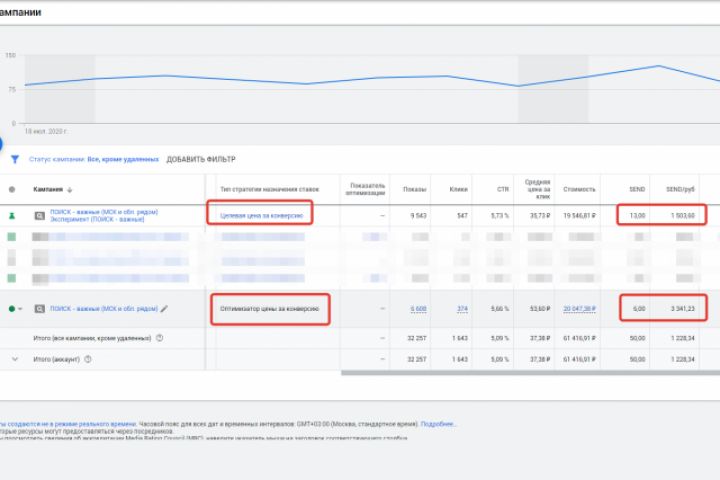Click the green enabled status dot
720x480 pixels.
click(12, 309)
